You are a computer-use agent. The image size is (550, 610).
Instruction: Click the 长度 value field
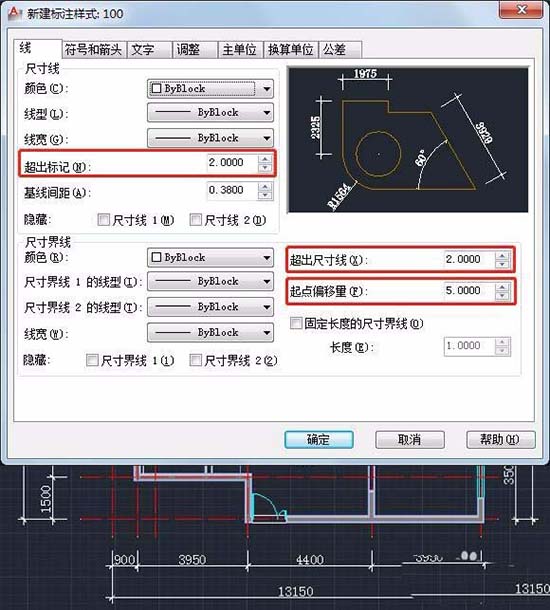[x=469, y=346]
